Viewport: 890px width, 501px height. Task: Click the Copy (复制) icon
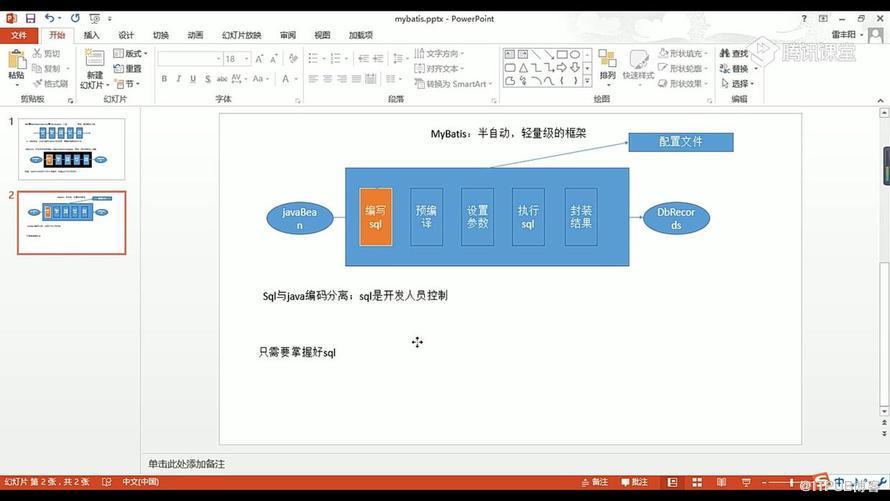click(x=37, y=69)
